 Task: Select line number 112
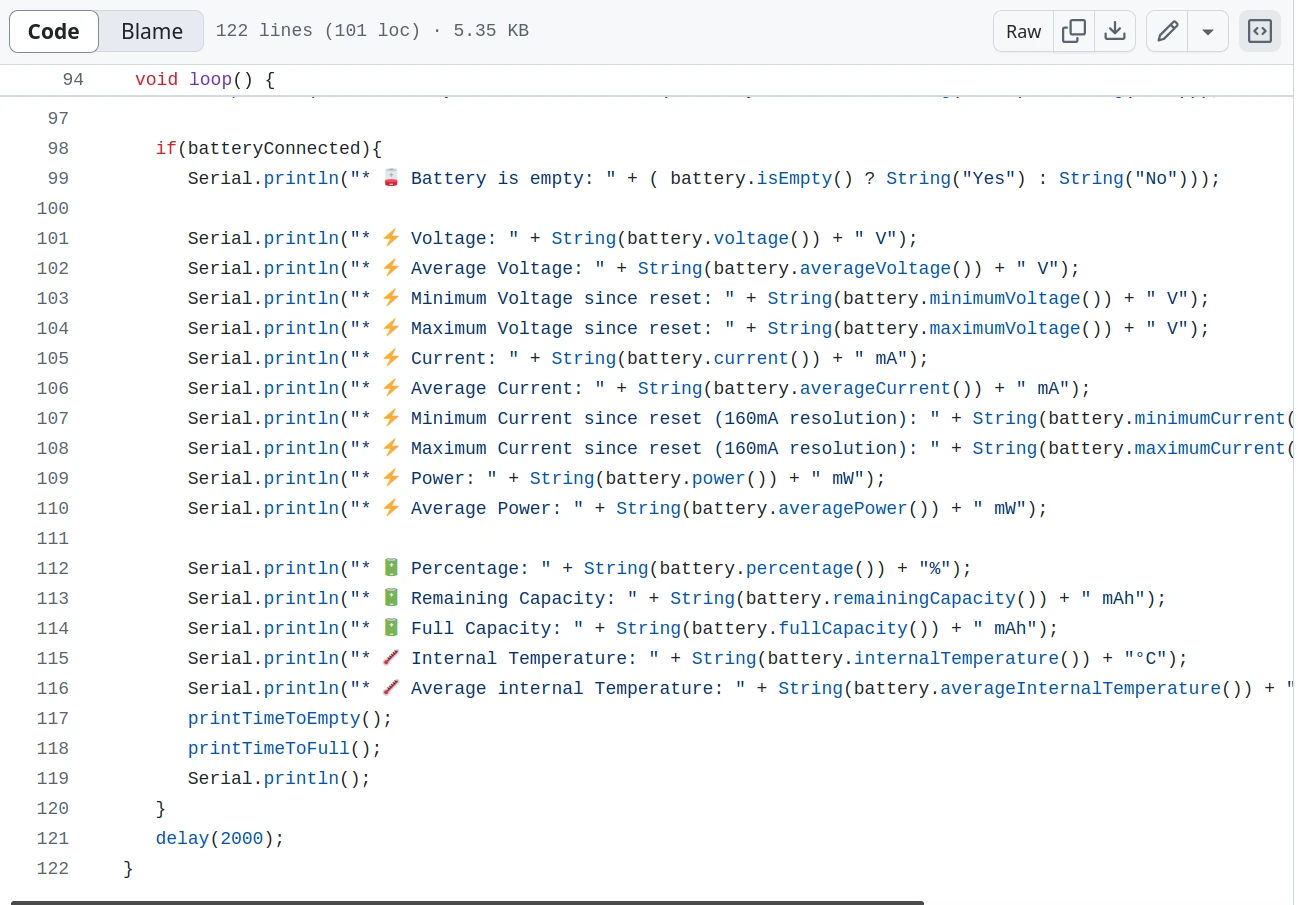click(53, 568)
